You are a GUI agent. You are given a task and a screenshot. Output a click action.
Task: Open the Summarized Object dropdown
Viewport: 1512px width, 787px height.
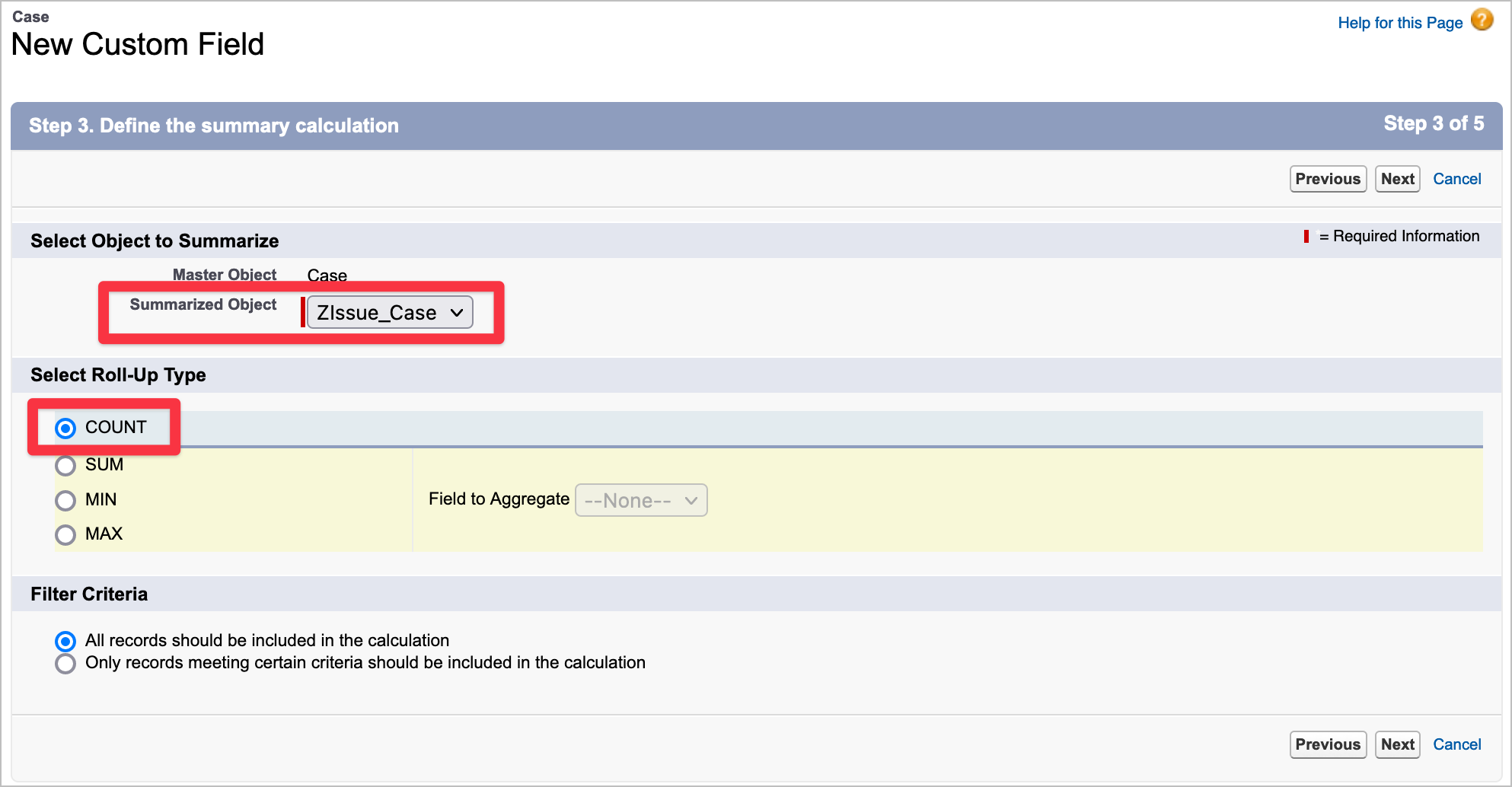pos(390,313)
